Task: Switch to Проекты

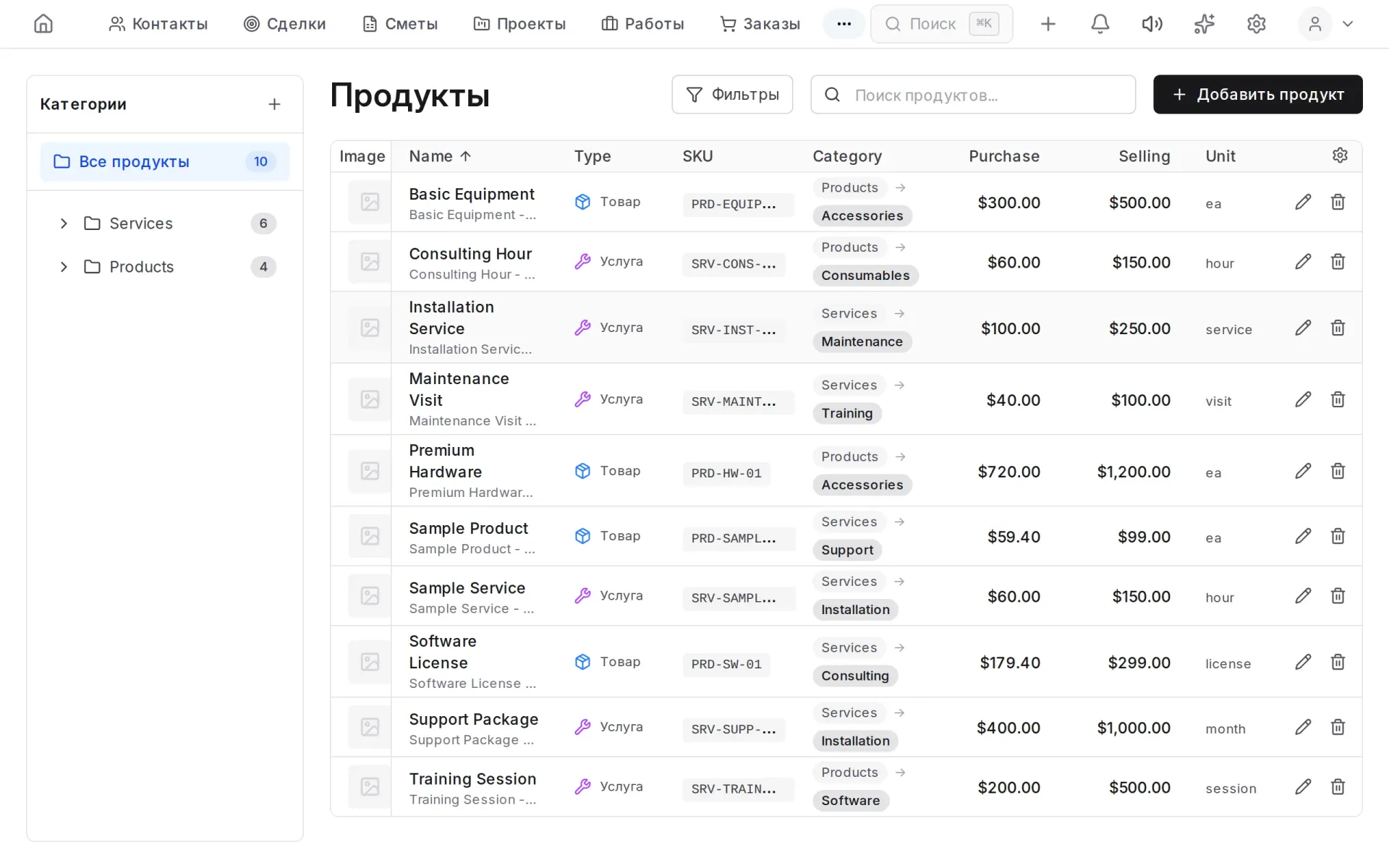Action: pos(519,24)
